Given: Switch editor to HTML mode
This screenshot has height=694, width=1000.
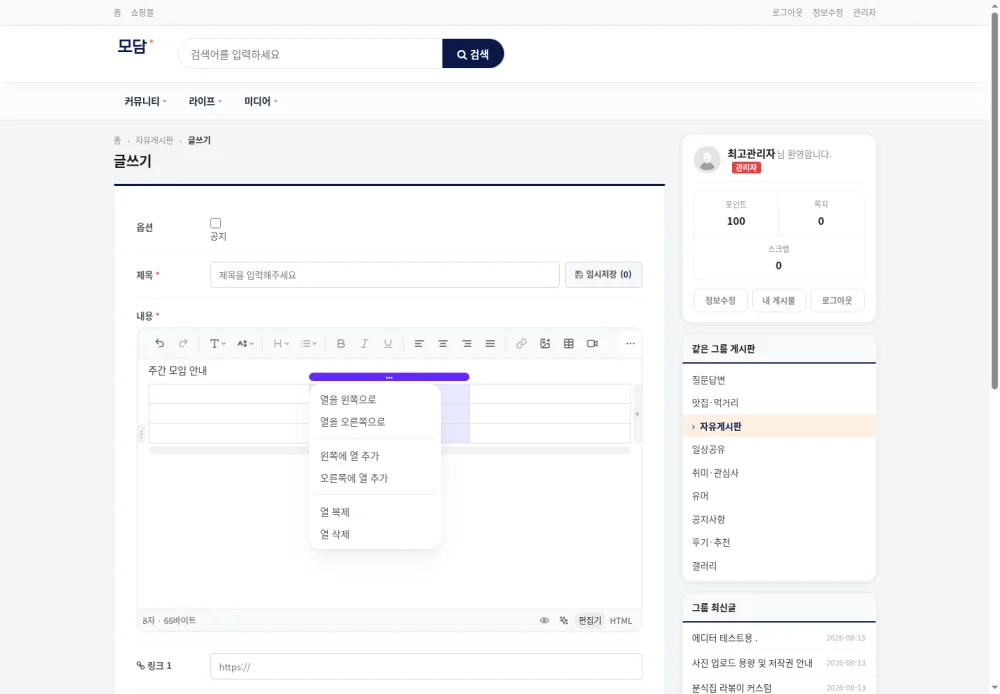Looking at the screenshot, I should tap(621, 620).
